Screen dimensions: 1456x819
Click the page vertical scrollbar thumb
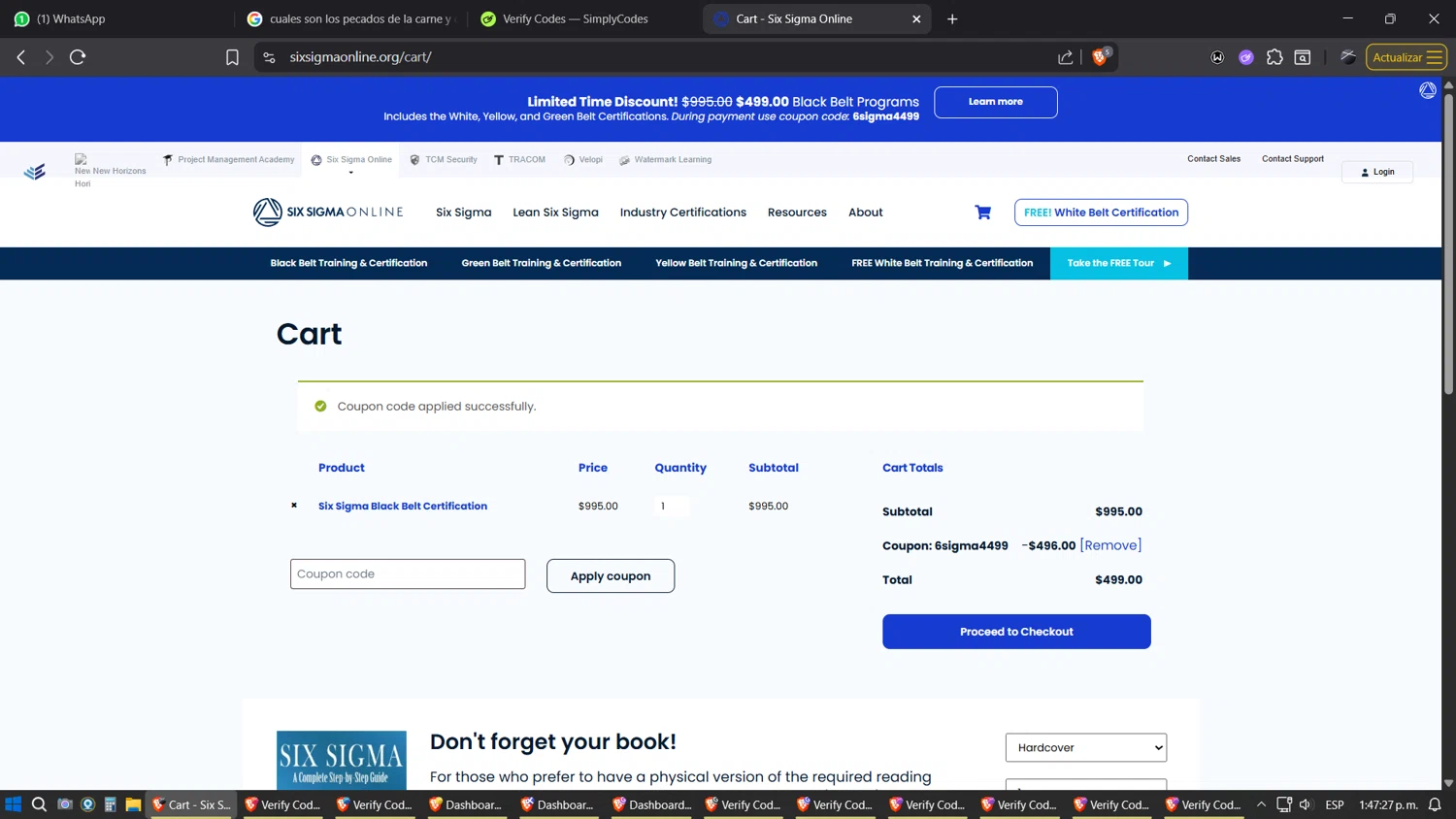click(x=1448, y=243)
